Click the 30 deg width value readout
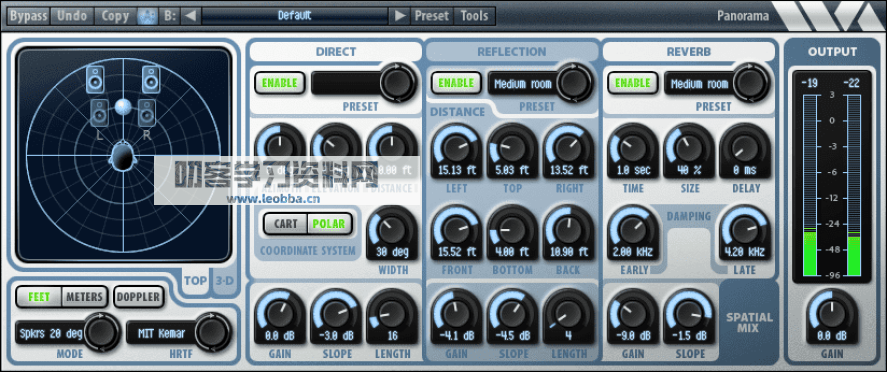Viewport: 887px width, 372px height. (x=392, y=253)
